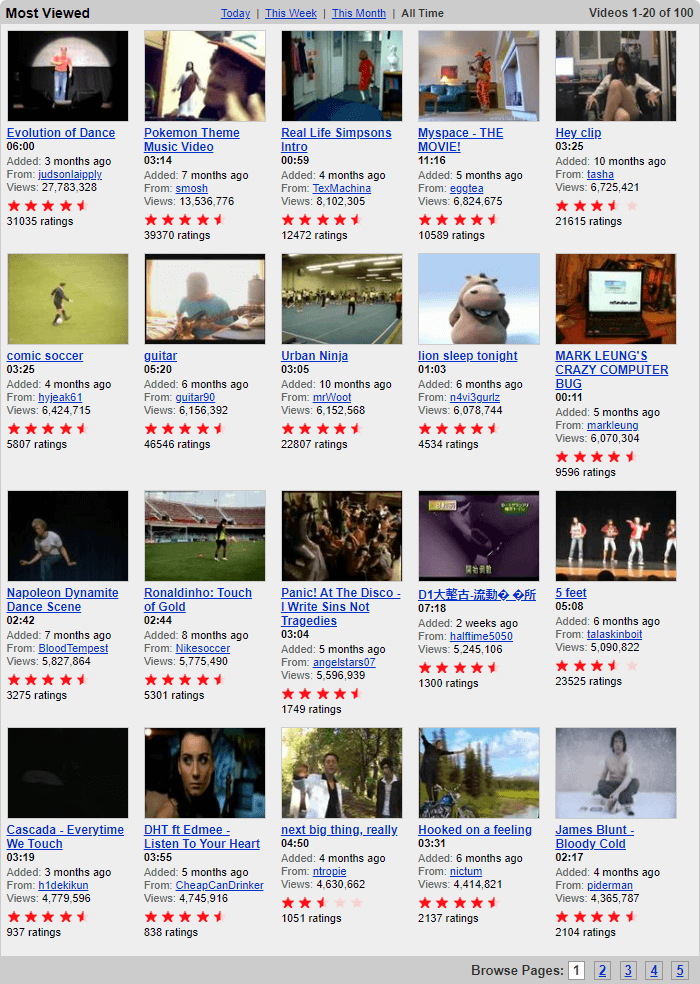
Task: Visit uploader judsonlaipply's profile
Action: click(70, 174)
